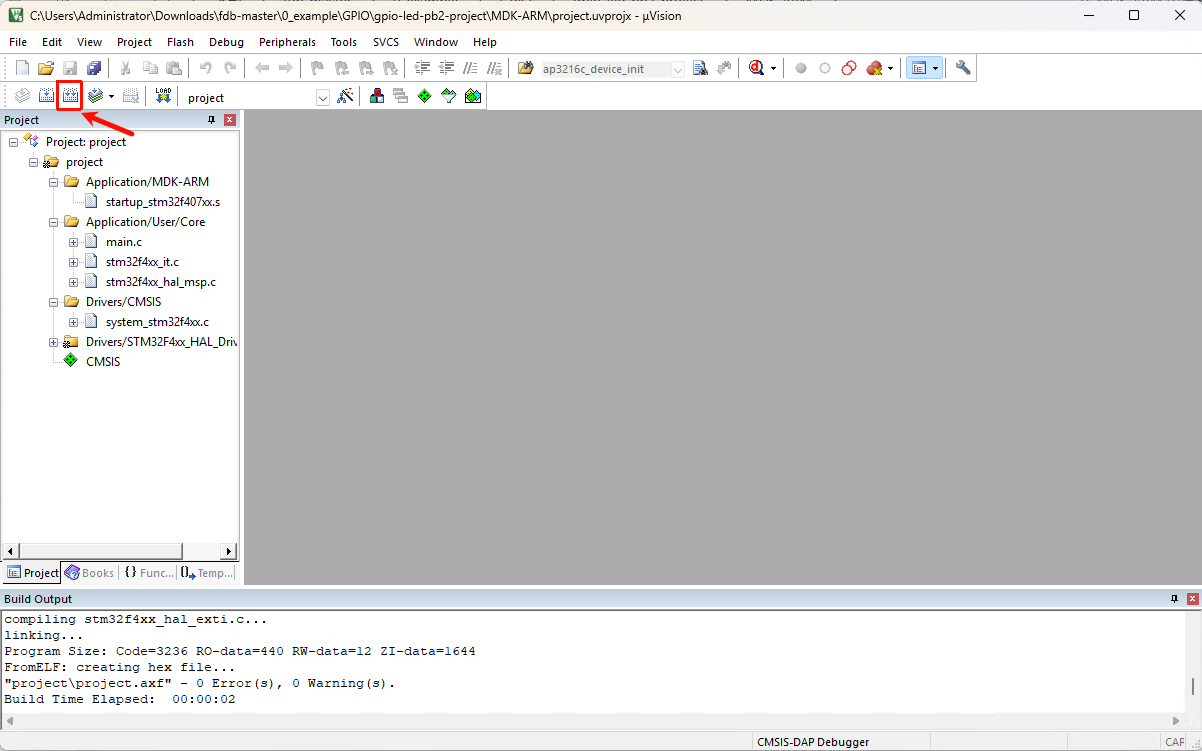Click the Open file folder icon

click(46, 68)
